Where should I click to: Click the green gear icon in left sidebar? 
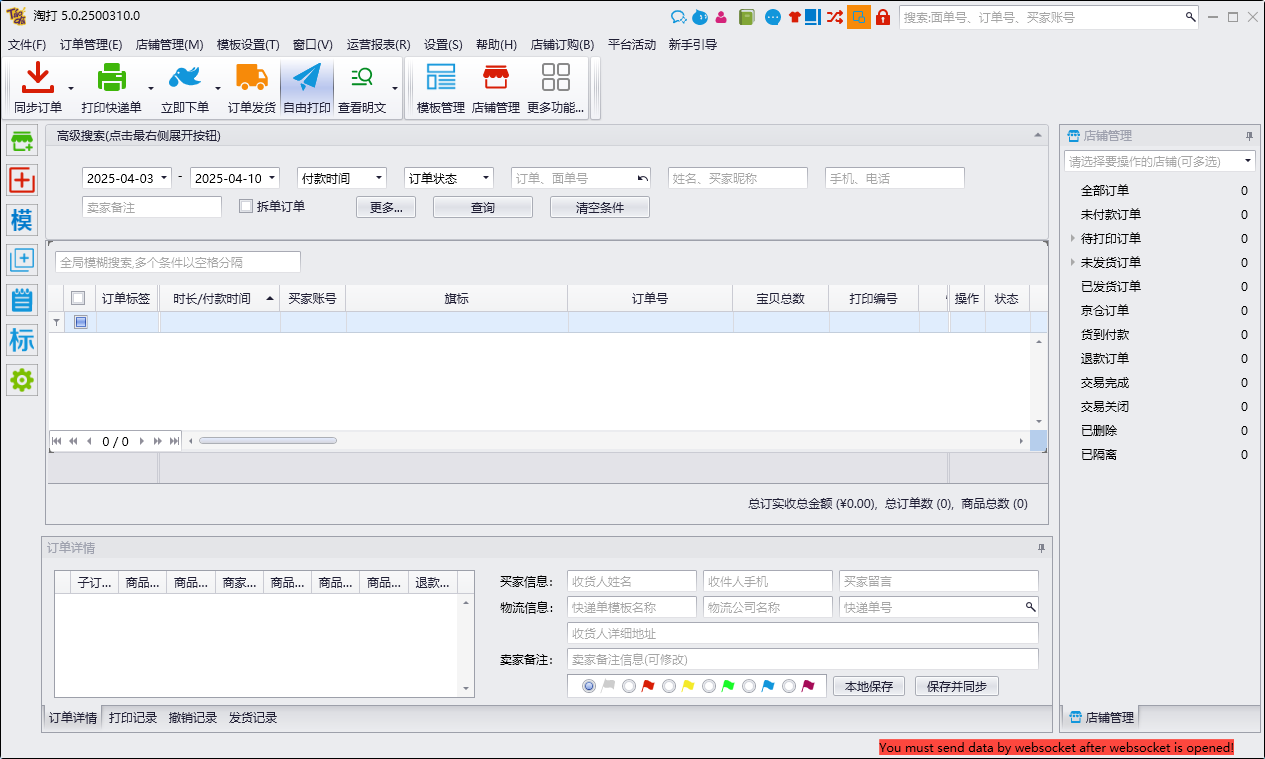tap(22, 380)
